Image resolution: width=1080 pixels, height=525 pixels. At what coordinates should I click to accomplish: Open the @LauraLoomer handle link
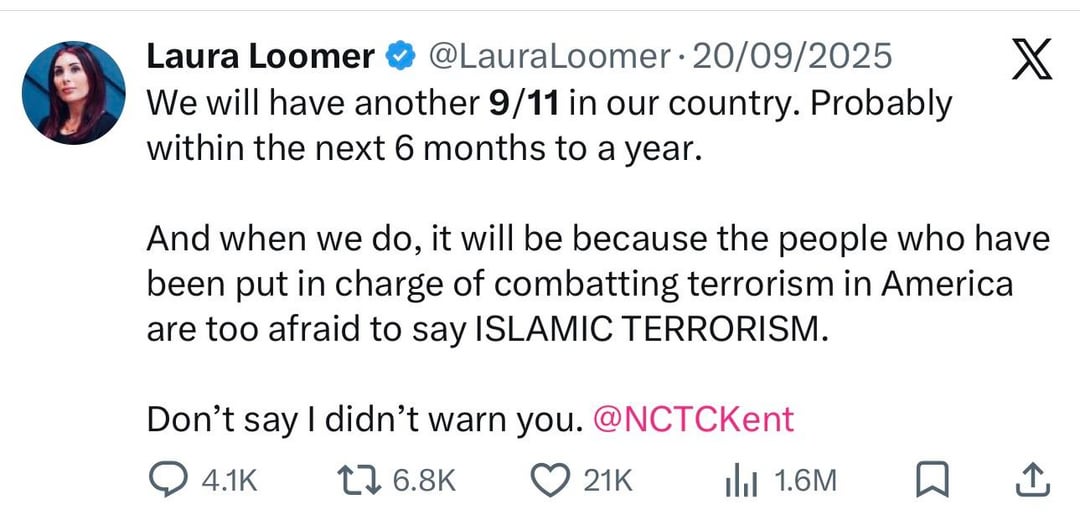[x=547, y=57]
